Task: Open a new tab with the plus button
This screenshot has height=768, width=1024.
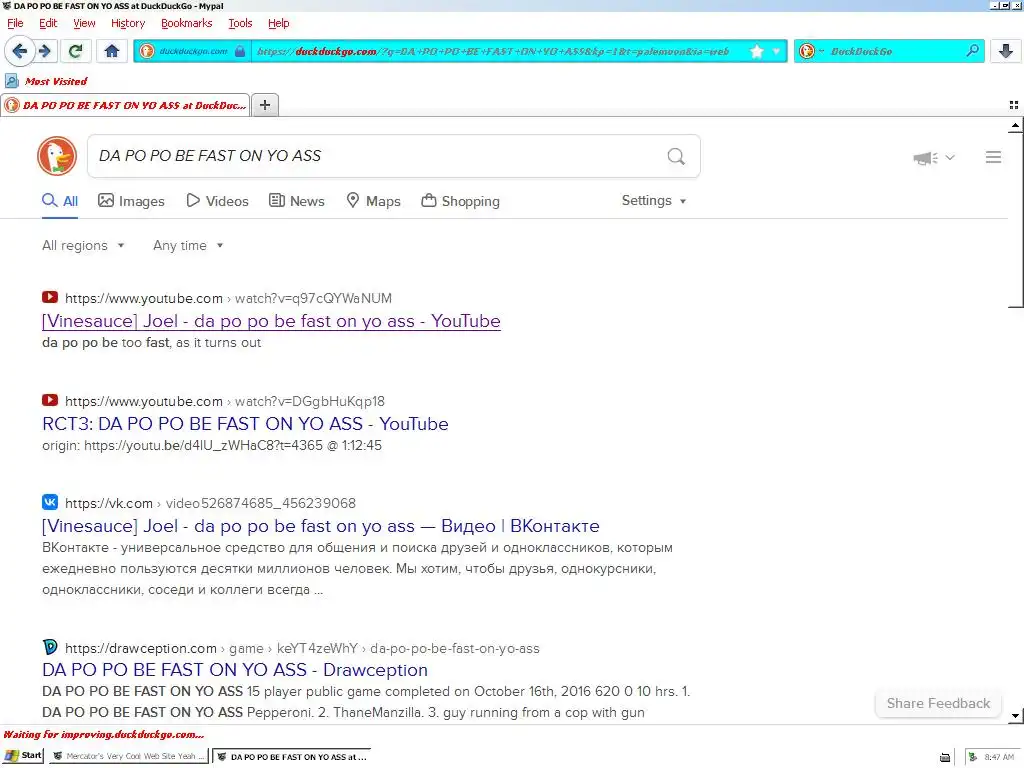Action: coord(265,105)
